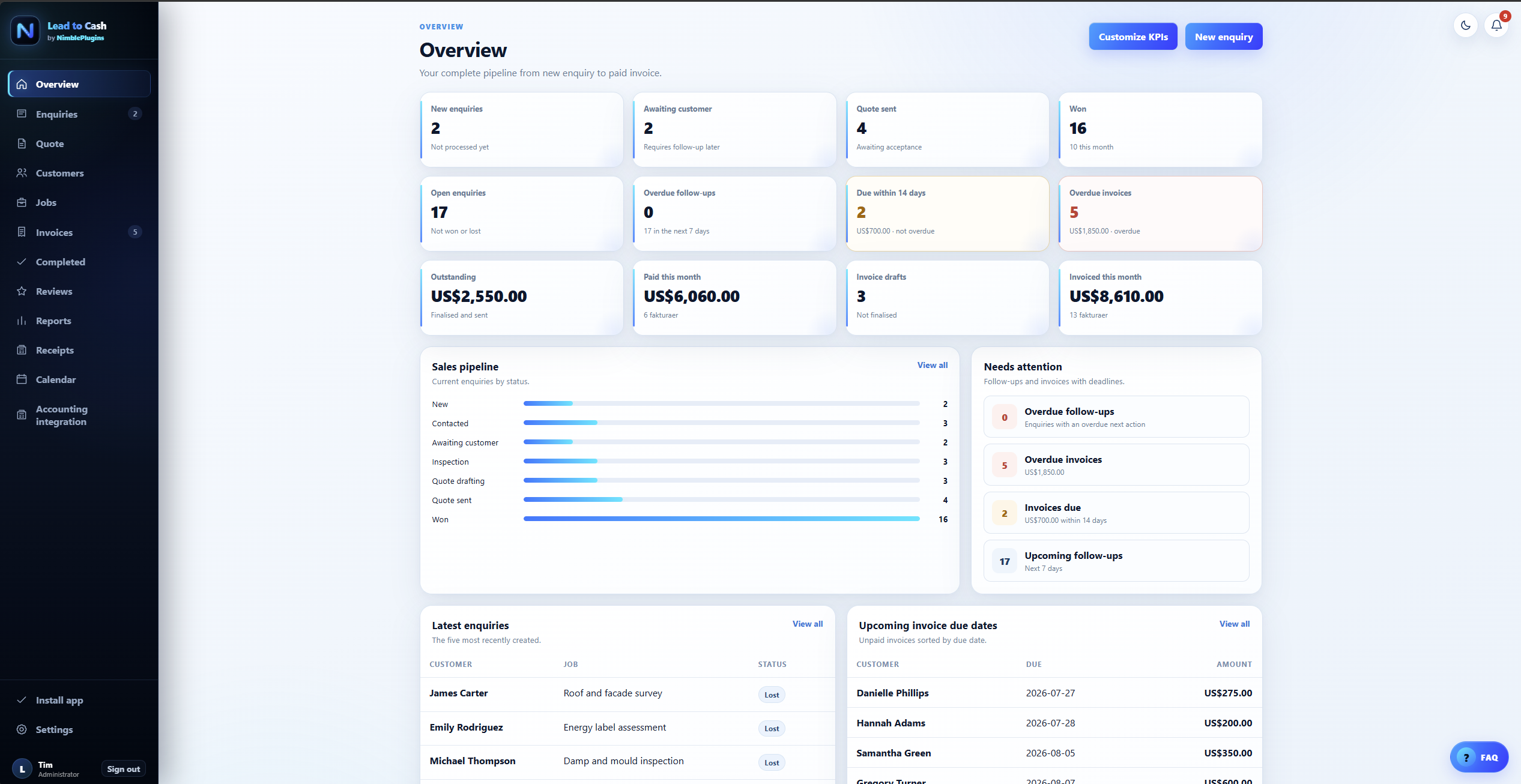Open the Reports section
The height and width of the screenshot is (784, 1521).
(79, 321)
